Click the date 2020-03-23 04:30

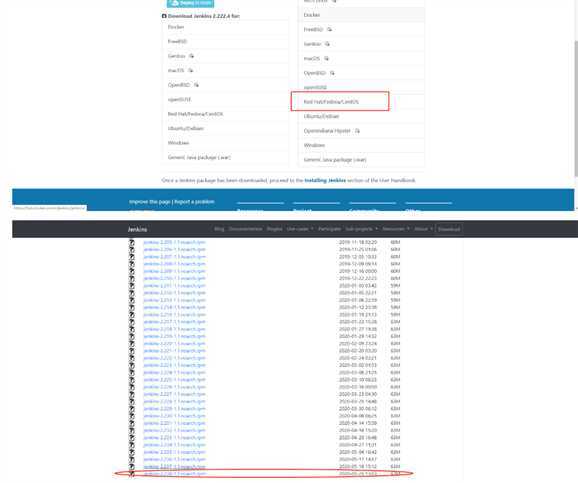coord(358,394)
